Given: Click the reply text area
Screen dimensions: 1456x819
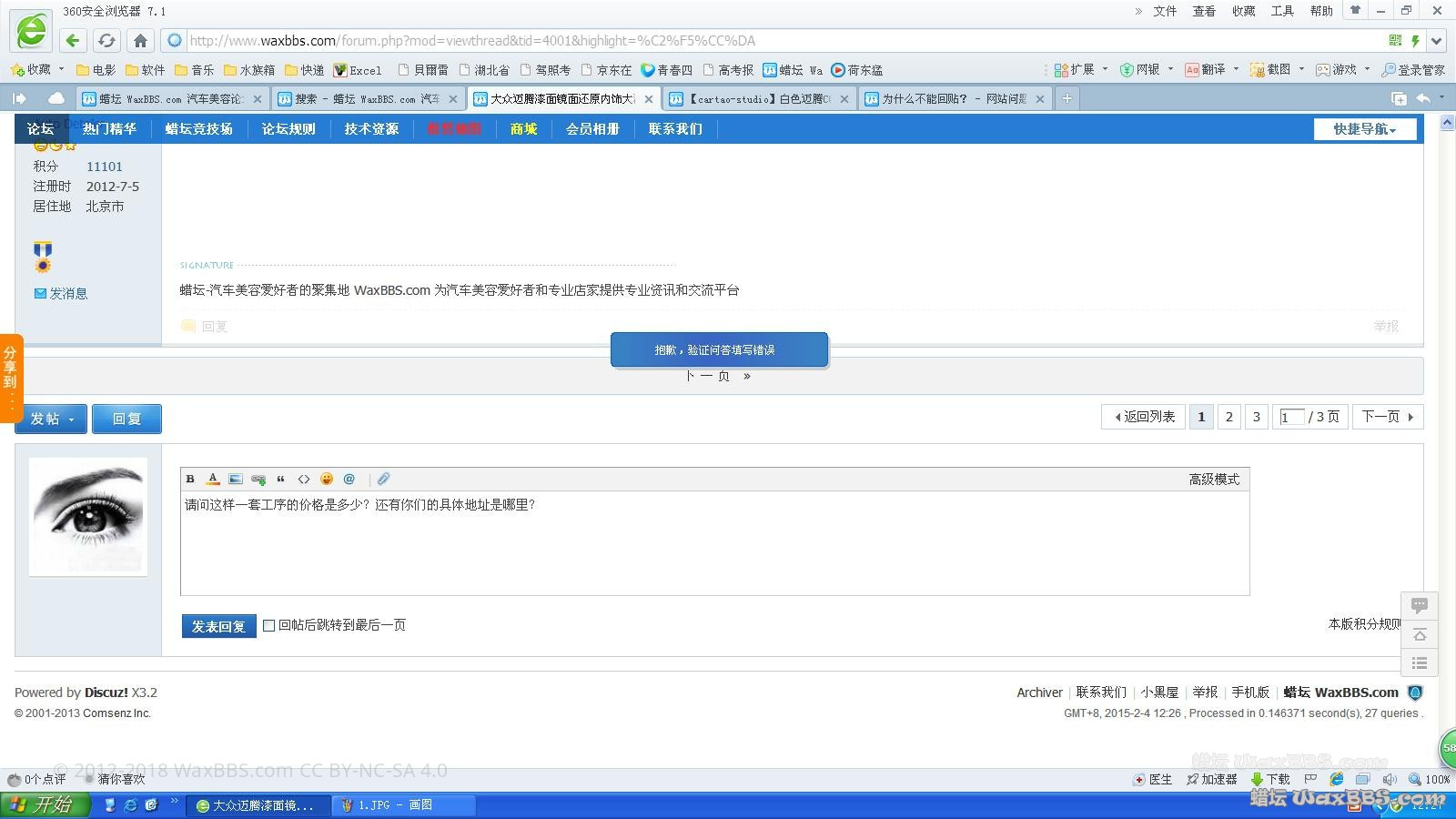Looking at the screenshot, I should pyautogui.click(x=714, y=546).
